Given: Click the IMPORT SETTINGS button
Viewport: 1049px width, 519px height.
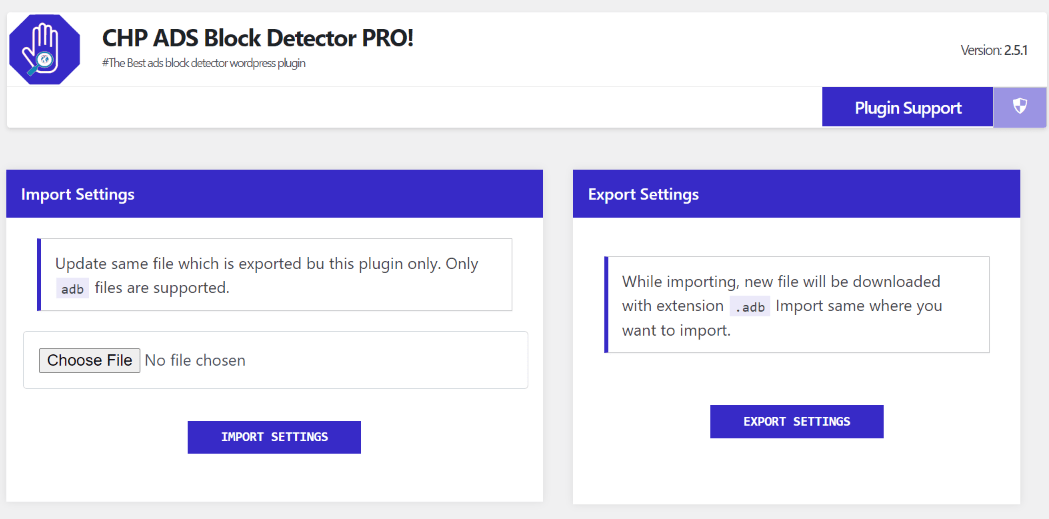Looking at the screenshot, I should coord(274,437).
